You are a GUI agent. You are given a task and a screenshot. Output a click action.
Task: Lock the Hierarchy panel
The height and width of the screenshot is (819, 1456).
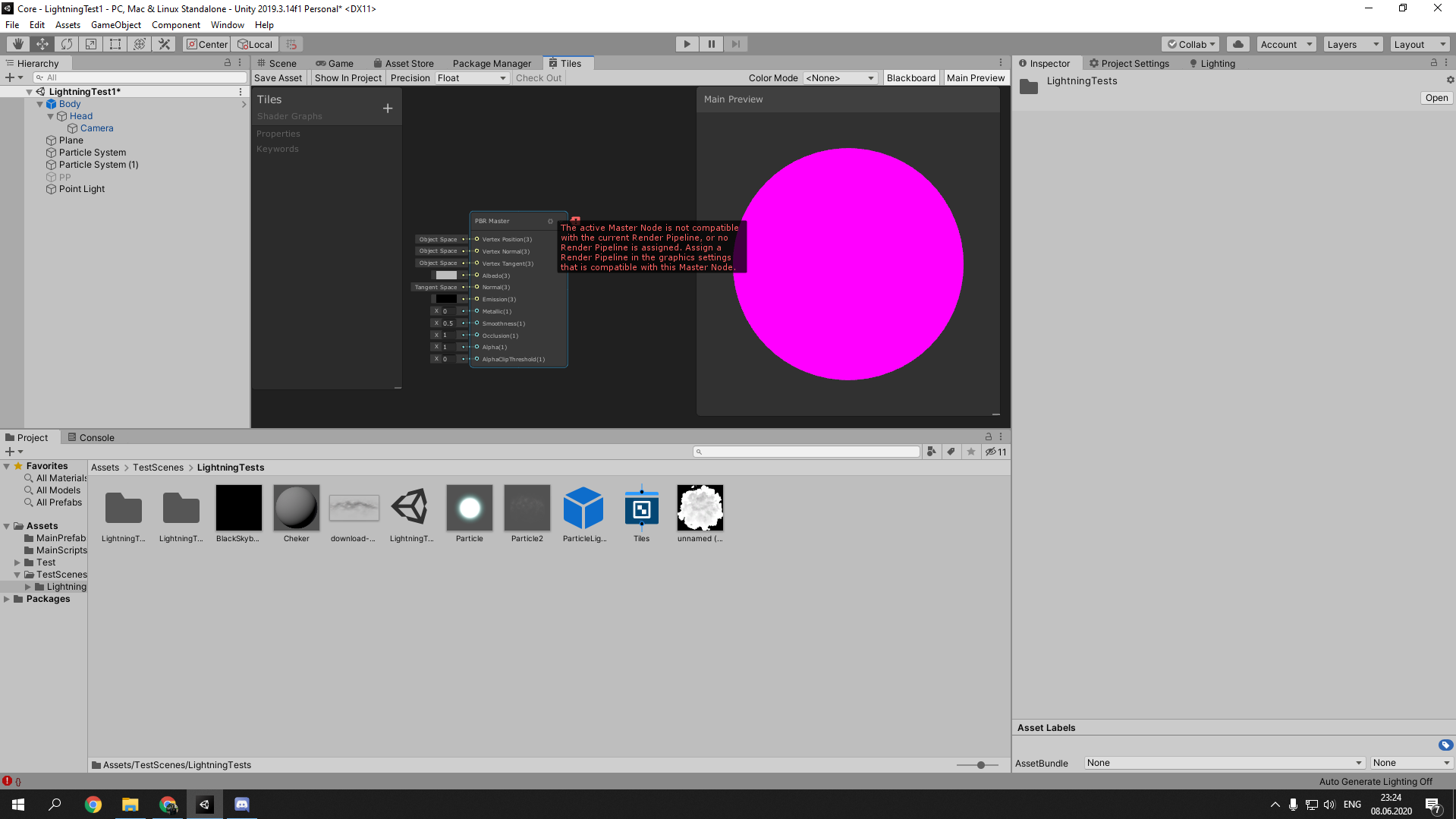pos(228,63)
